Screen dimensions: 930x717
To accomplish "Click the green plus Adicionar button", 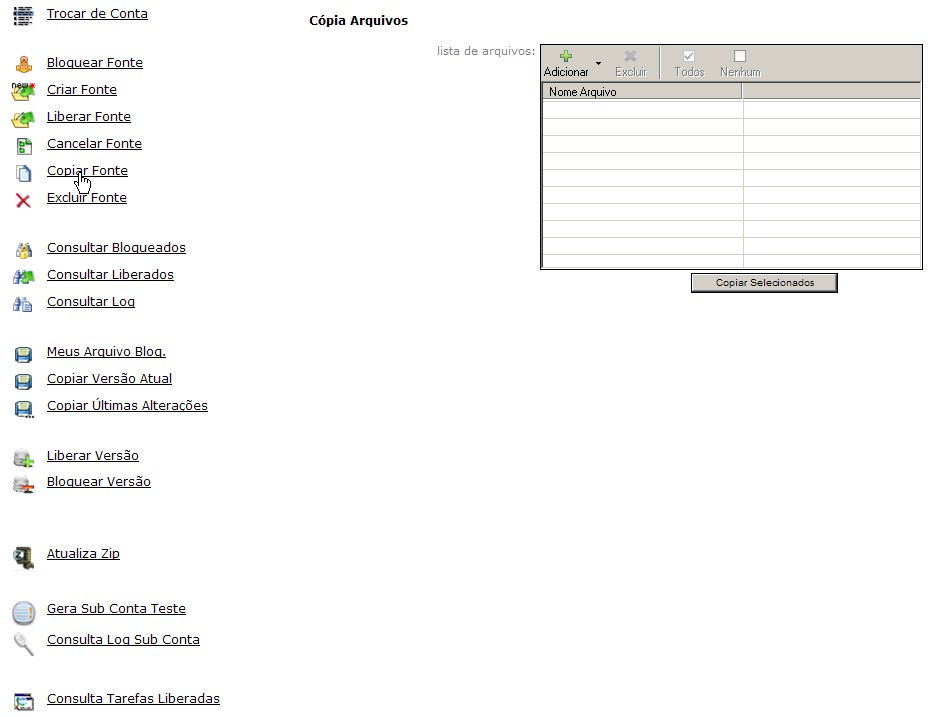I will pyautogui.click(x=566, y=63).
